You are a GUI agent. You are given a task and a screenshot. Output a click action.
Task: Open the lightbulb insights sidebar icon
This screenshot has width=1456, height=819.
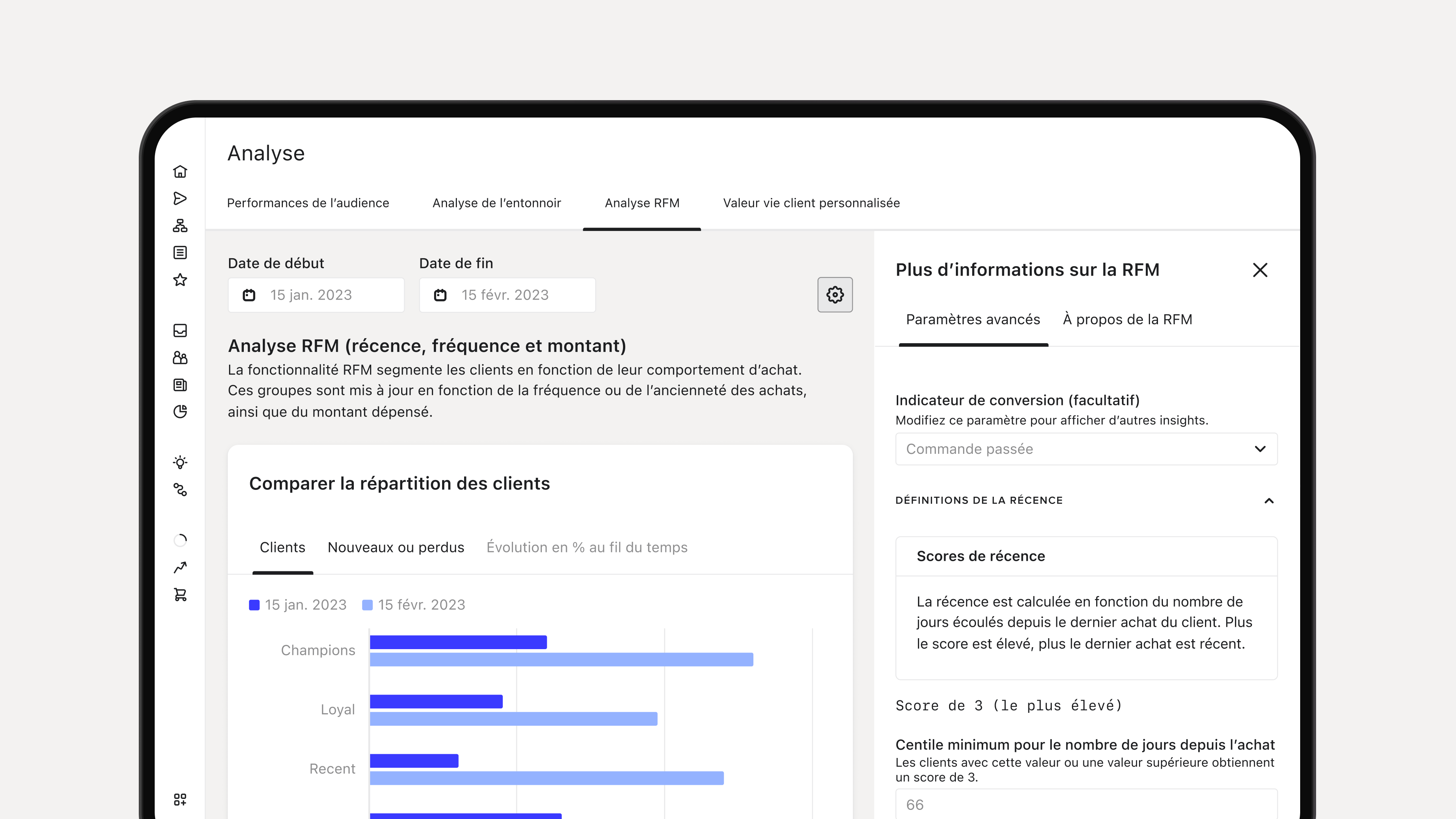[x=180, y=462]
